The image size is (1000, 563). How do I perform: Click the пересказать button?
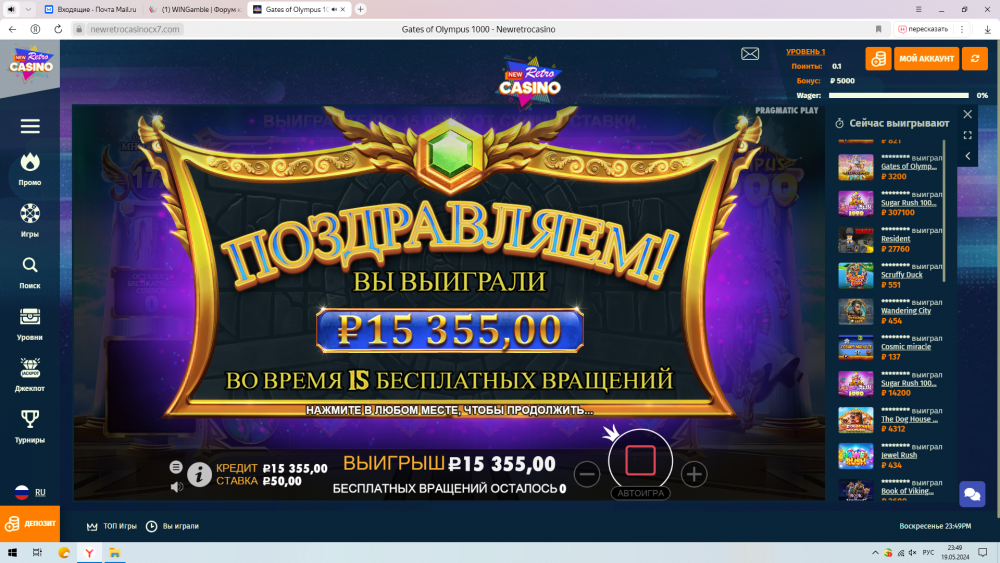pyautogui.click(x=923, y=29)
